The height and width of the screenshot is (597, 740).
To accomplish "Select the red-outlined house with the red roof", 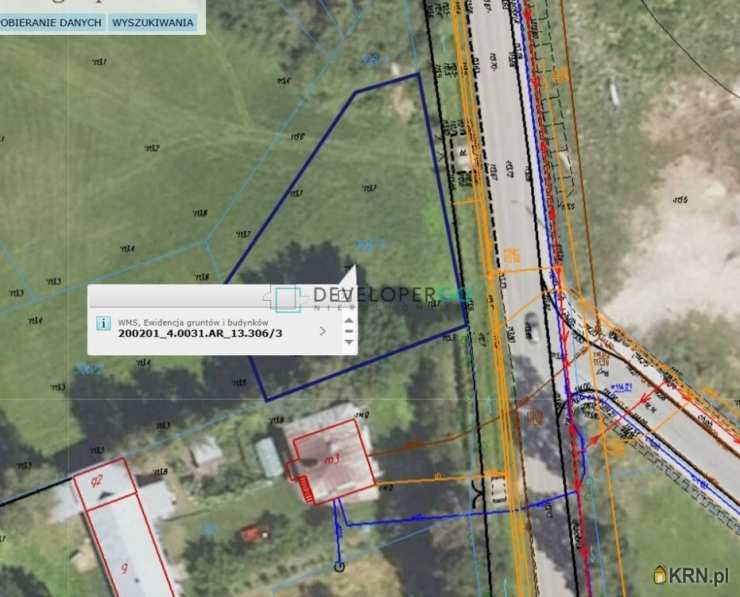I will [330, 460].
